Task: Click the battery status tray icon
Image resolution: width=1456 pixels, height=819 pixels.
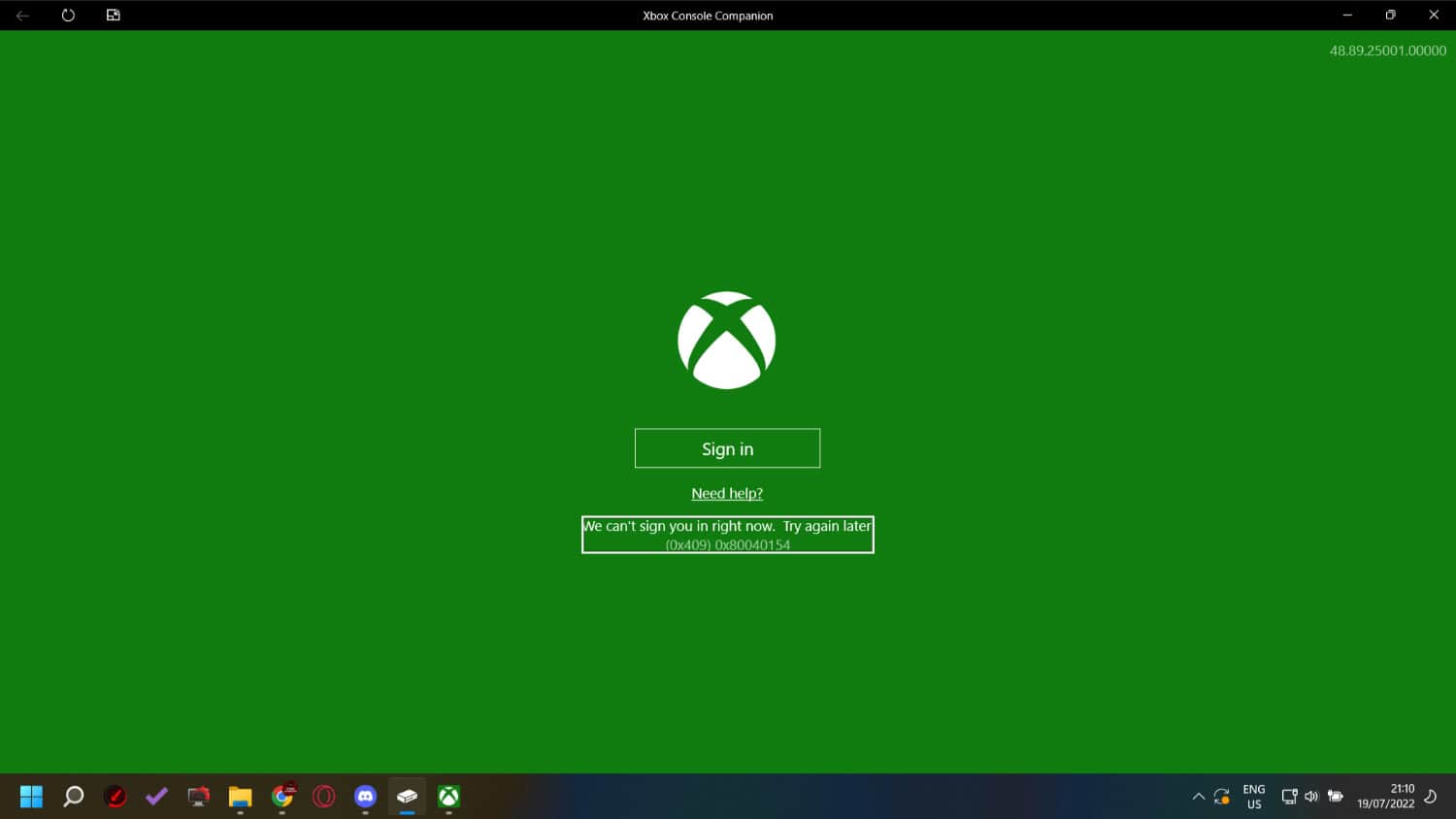Action: click(x=1336, y=797)
